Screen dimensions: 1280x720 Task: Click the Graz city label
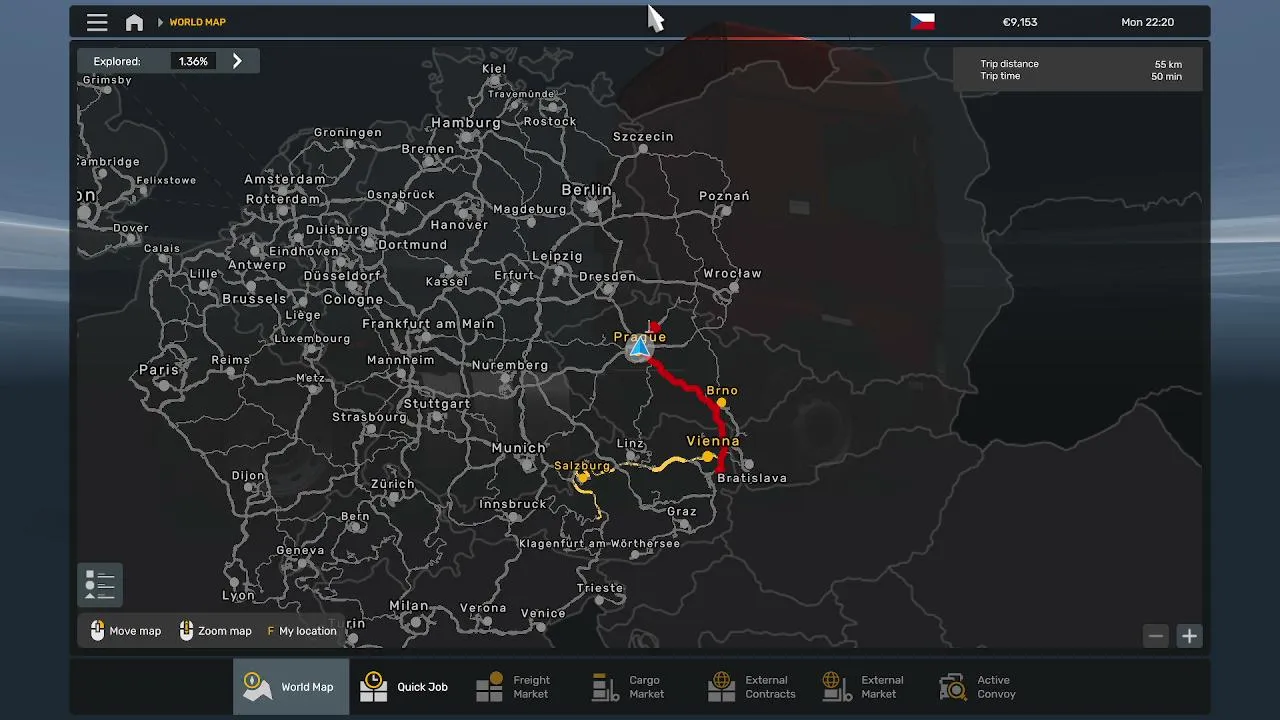tap(682, 512)
